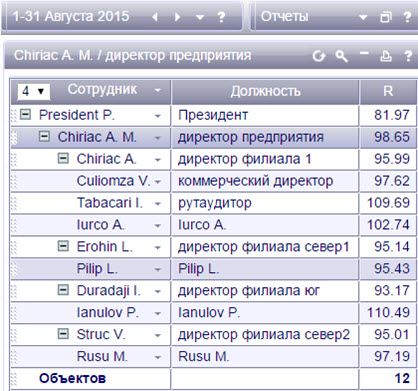Click the restore window icon in Отчеты panel
This screenshot has height=391, width=418.
click(386, 17)
